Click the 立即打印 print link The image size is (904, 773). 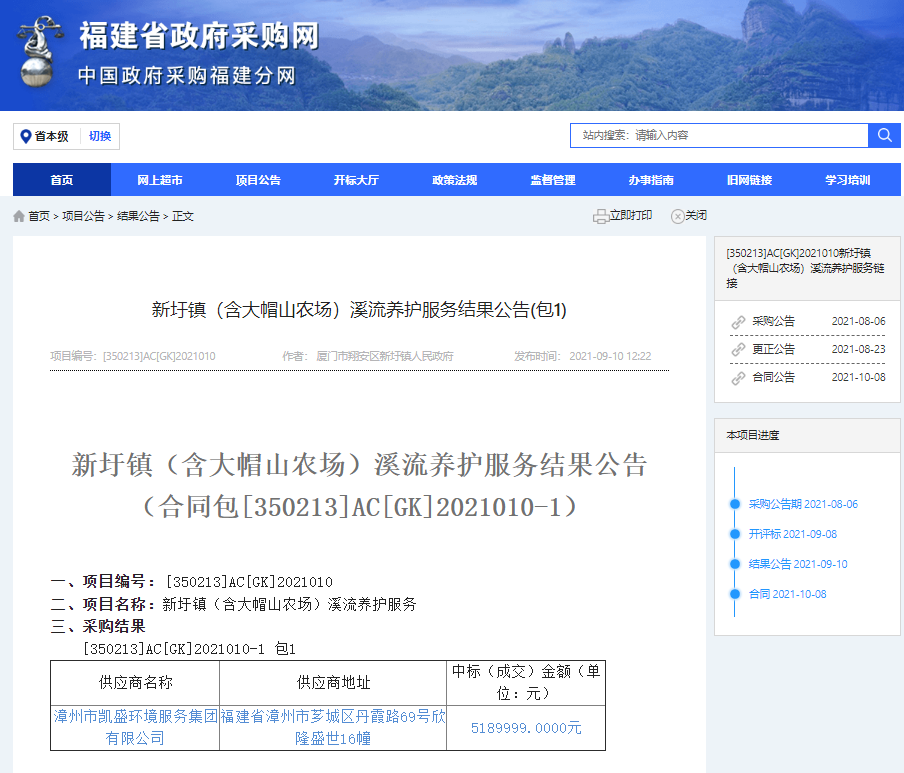click(x=631, y=216)
